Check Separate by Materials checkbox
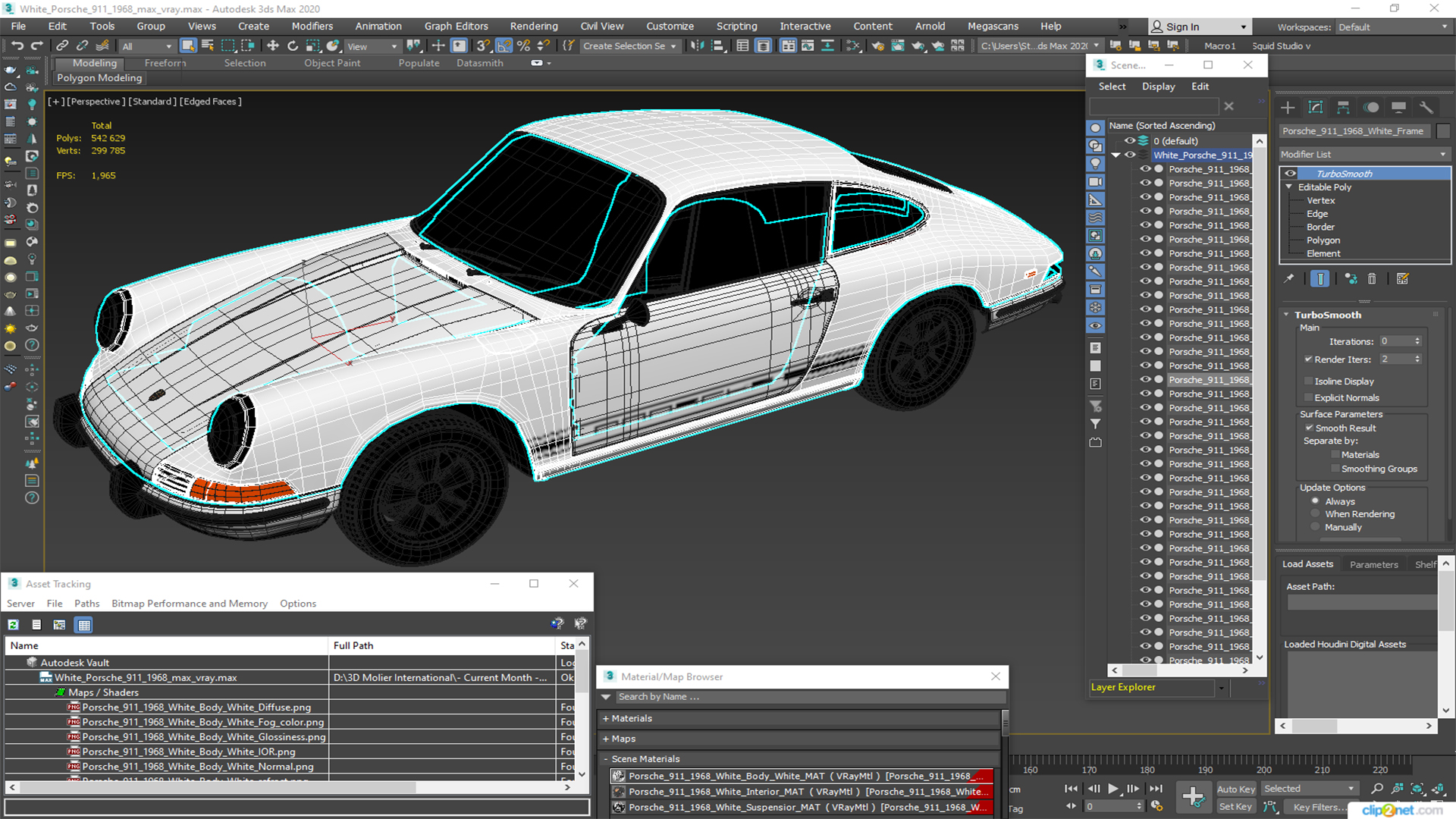 (1335, 454)
